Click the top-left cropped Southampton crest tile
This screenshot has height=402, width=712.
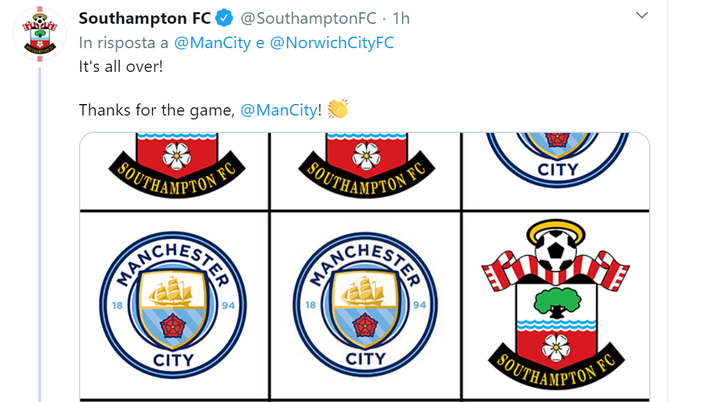tap(173, 170)
